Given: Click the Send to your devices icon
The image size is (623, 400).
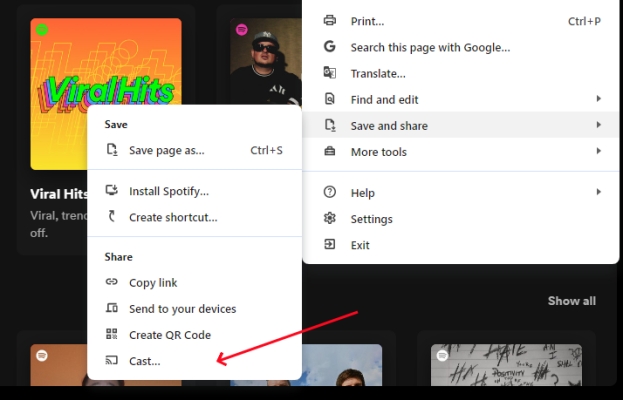Looking at the screenshot, I should click(112, 308).
